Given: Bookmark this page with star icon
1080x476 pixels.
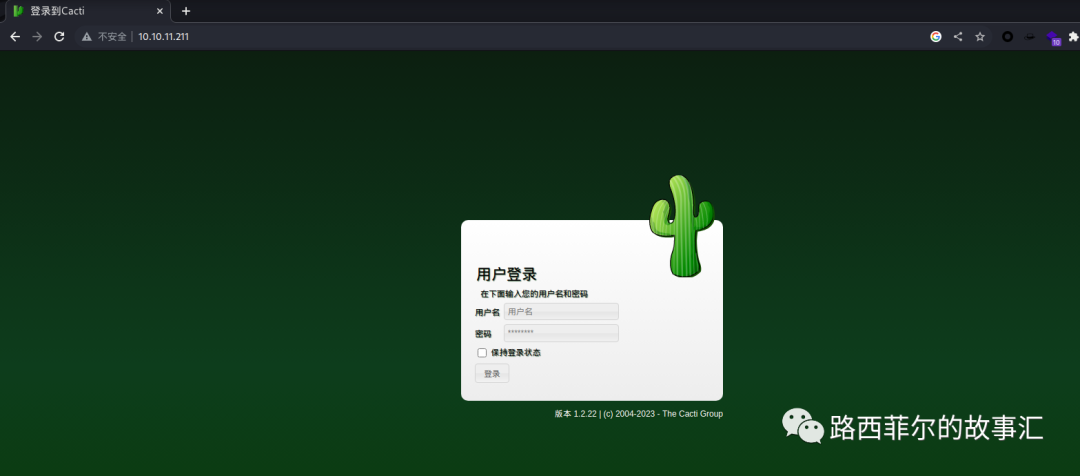Looking at the screenshot, I should (x=979, y=37).
